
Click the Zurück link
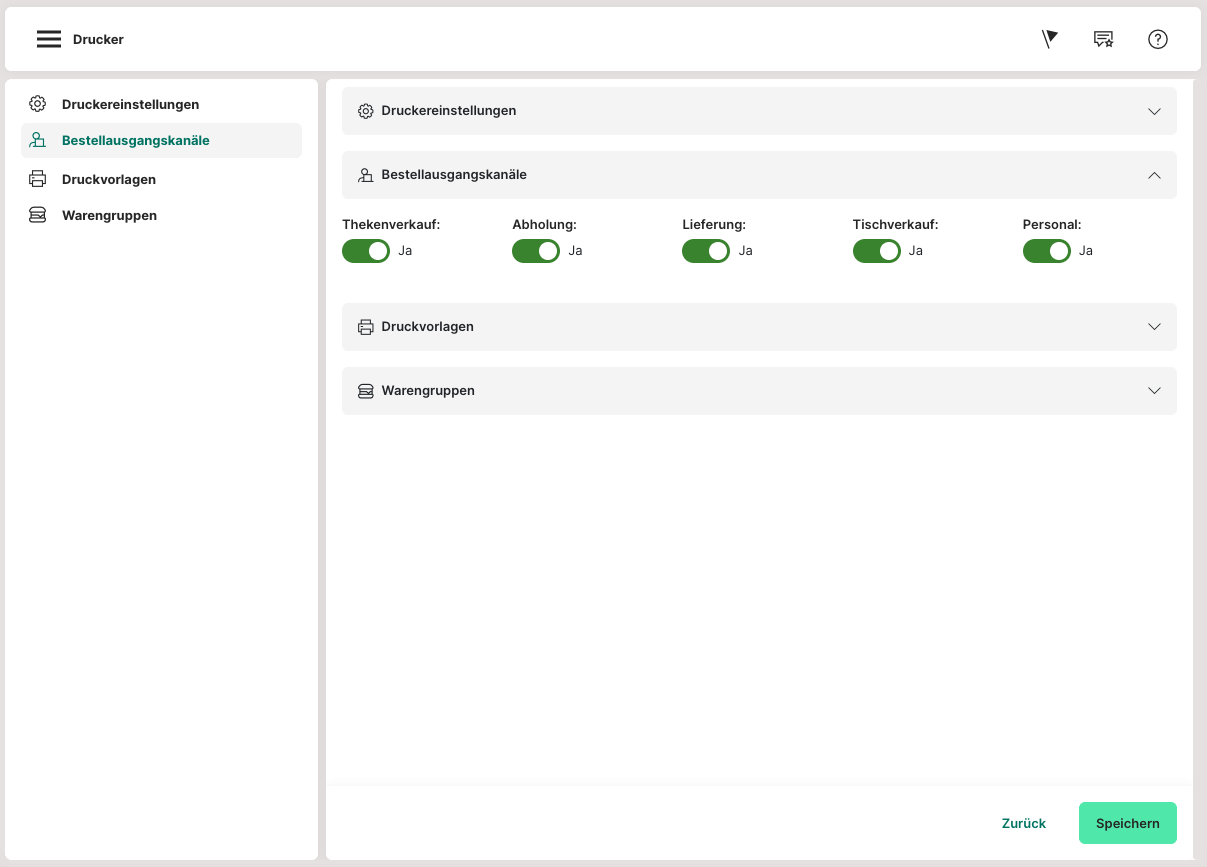tap(1023, 823)
